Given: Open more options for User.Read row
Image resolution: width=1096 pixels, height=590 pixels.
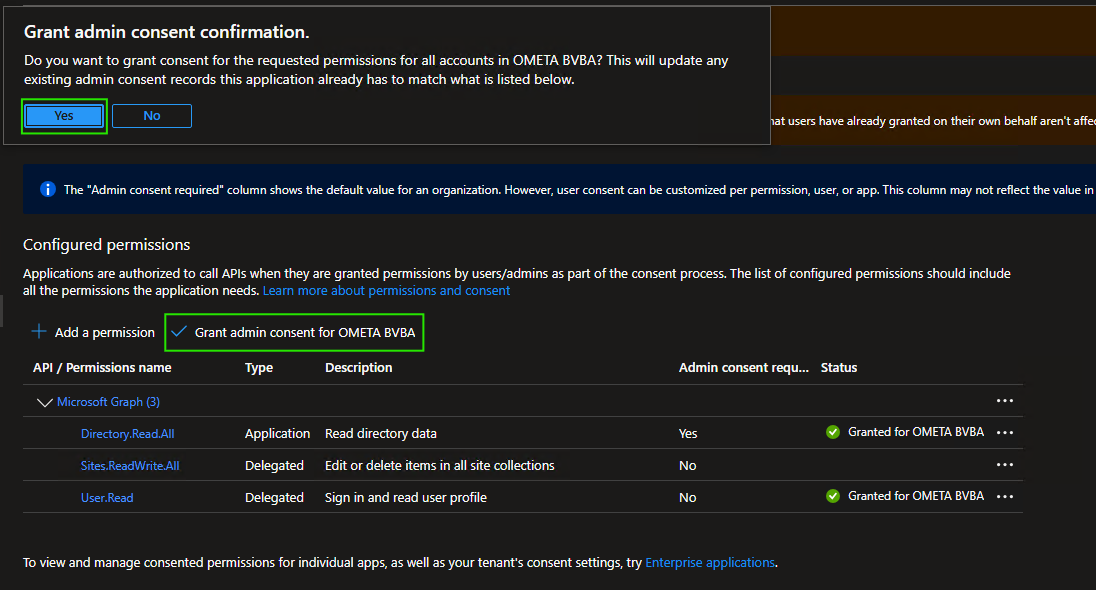Looking at the screenshot, I should pos(1004,496).
